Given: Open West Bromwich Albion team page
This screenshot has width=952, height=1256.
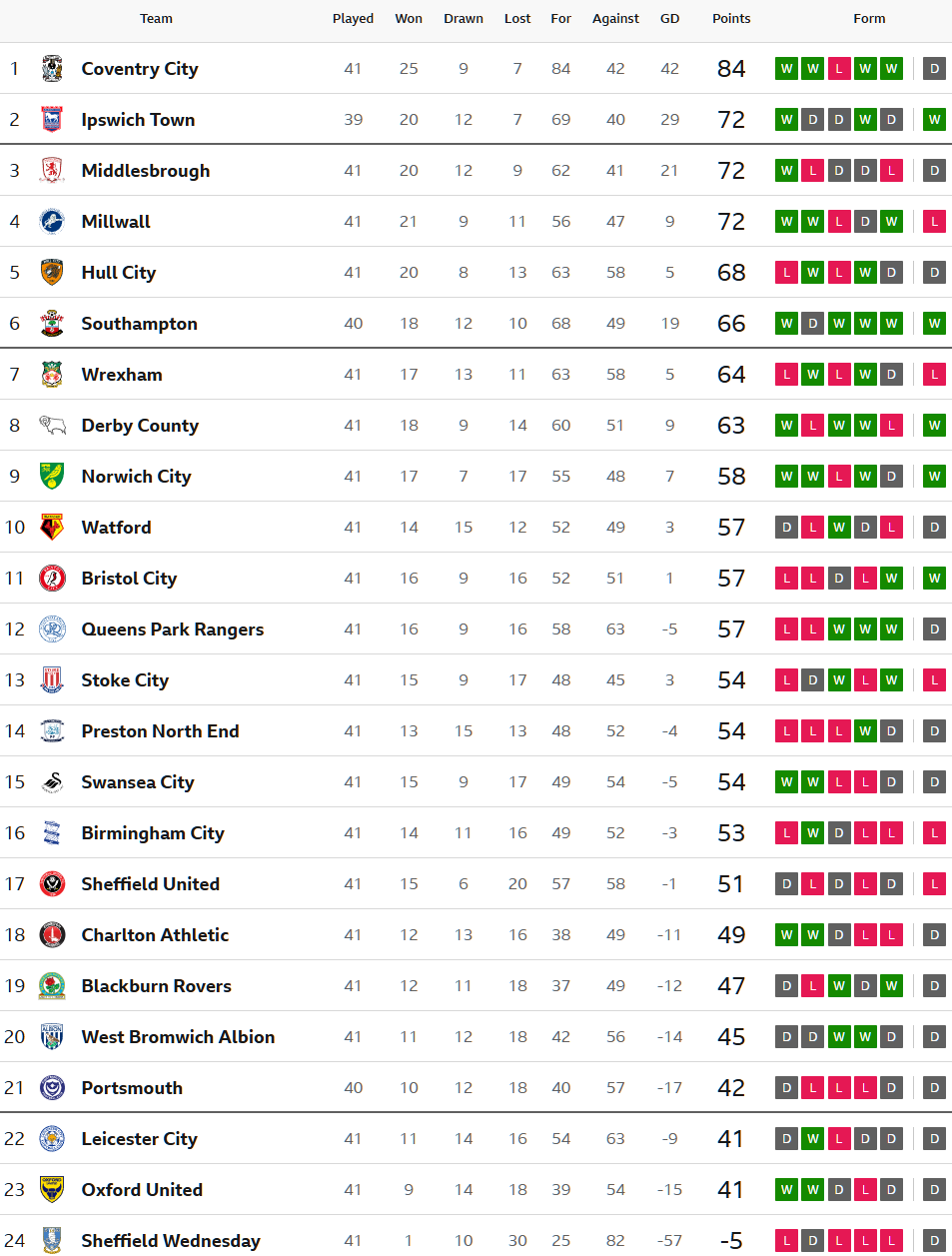Looking at the screenshot, I should coord(178,1037).
